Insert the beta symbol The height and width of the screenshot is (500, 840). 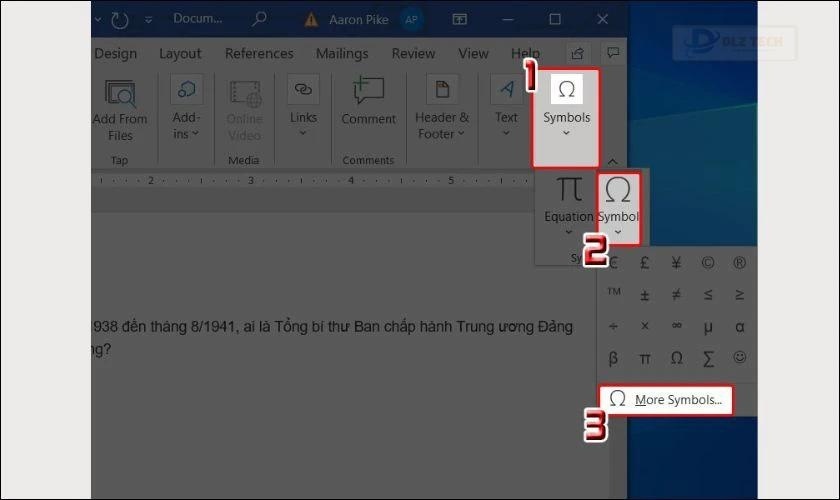614,358
